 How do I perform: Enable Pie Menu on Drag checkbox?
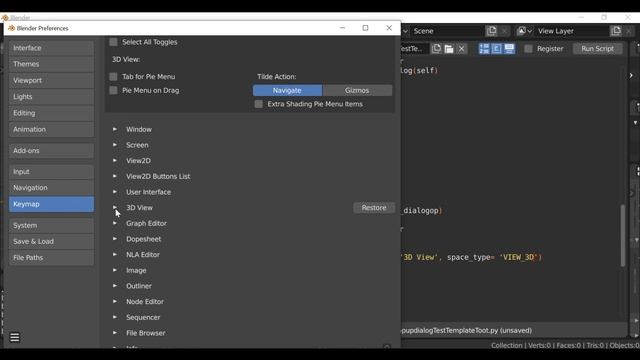(x=113, y=91)
